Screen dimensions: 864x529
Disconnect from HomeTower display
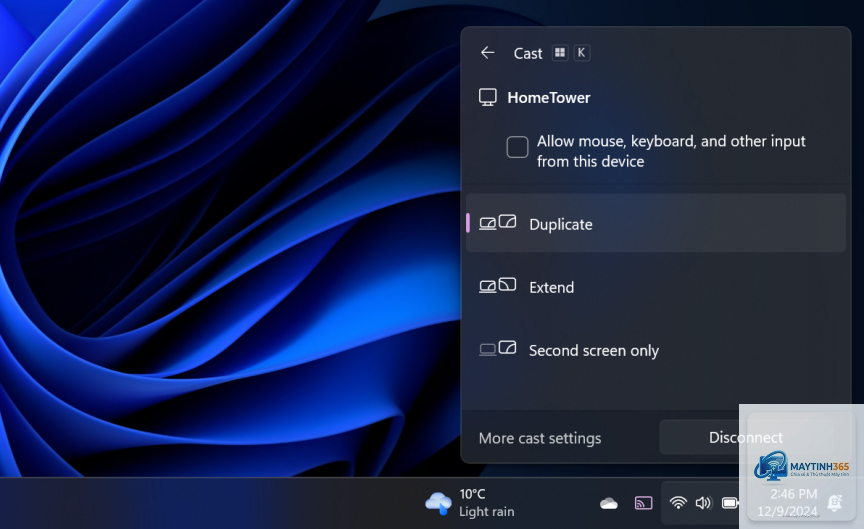[x=746, y=438]
